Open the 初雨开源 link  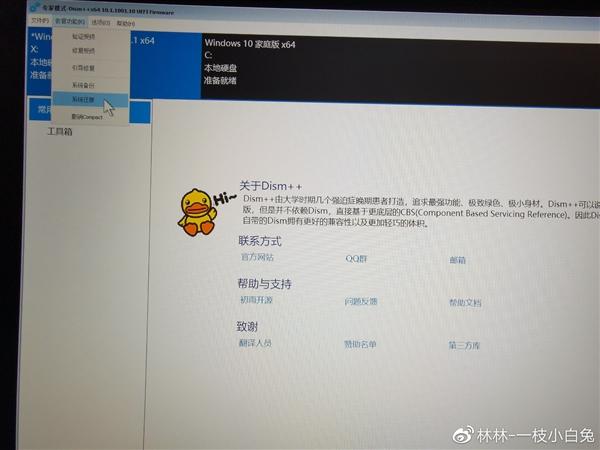click(x=256, y=300)
